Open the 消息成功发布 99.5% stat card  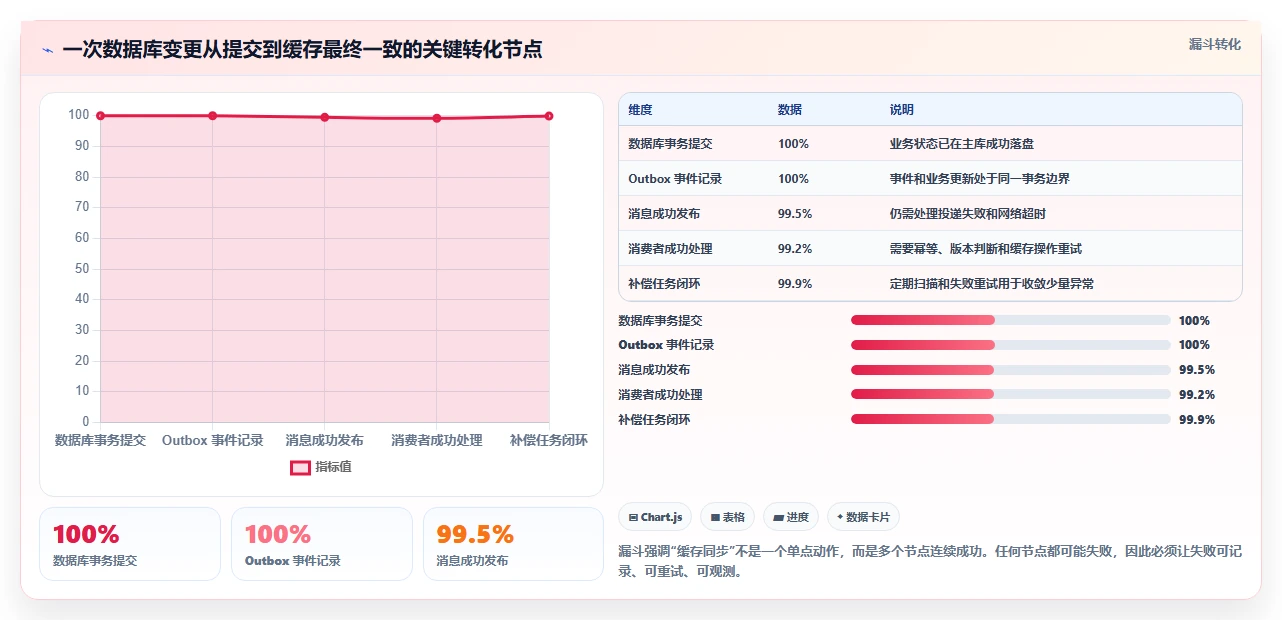click(x=514, y=544)
